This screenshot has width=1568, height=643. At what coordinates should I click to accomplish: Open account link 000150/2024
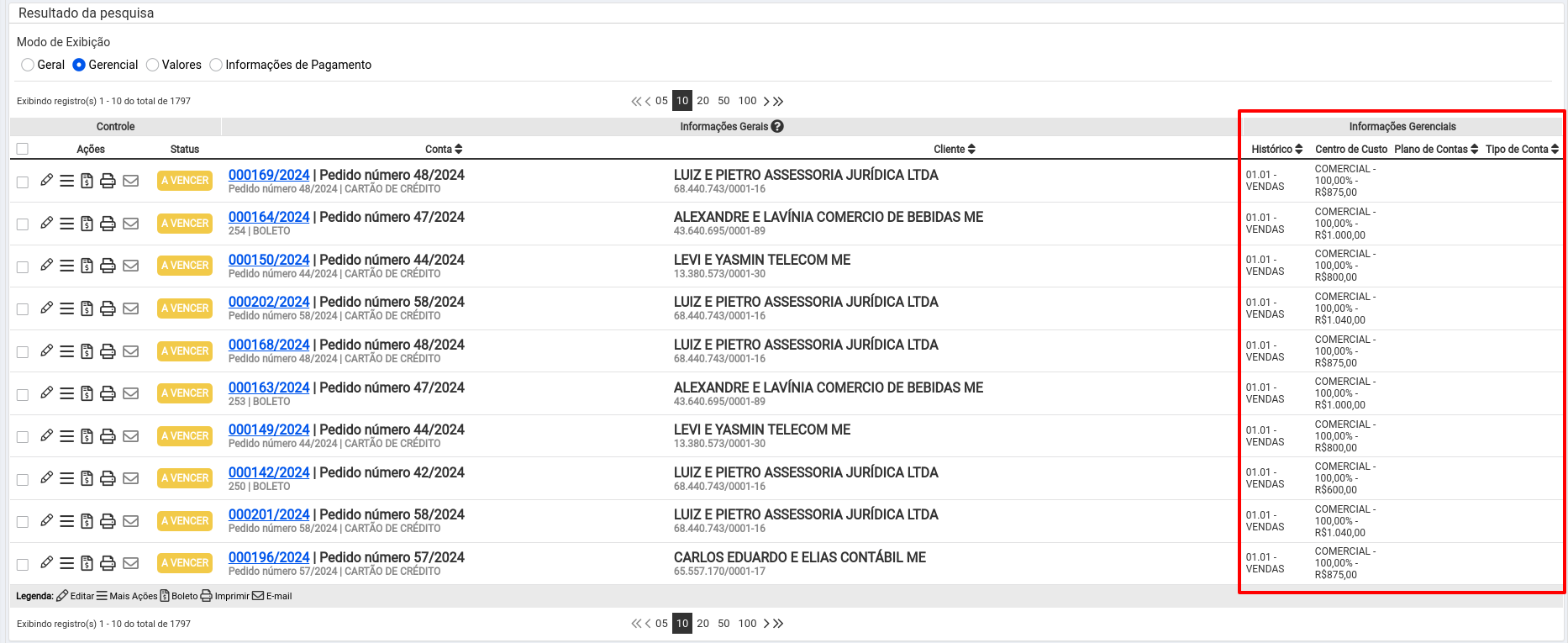[x=269, y=260]
